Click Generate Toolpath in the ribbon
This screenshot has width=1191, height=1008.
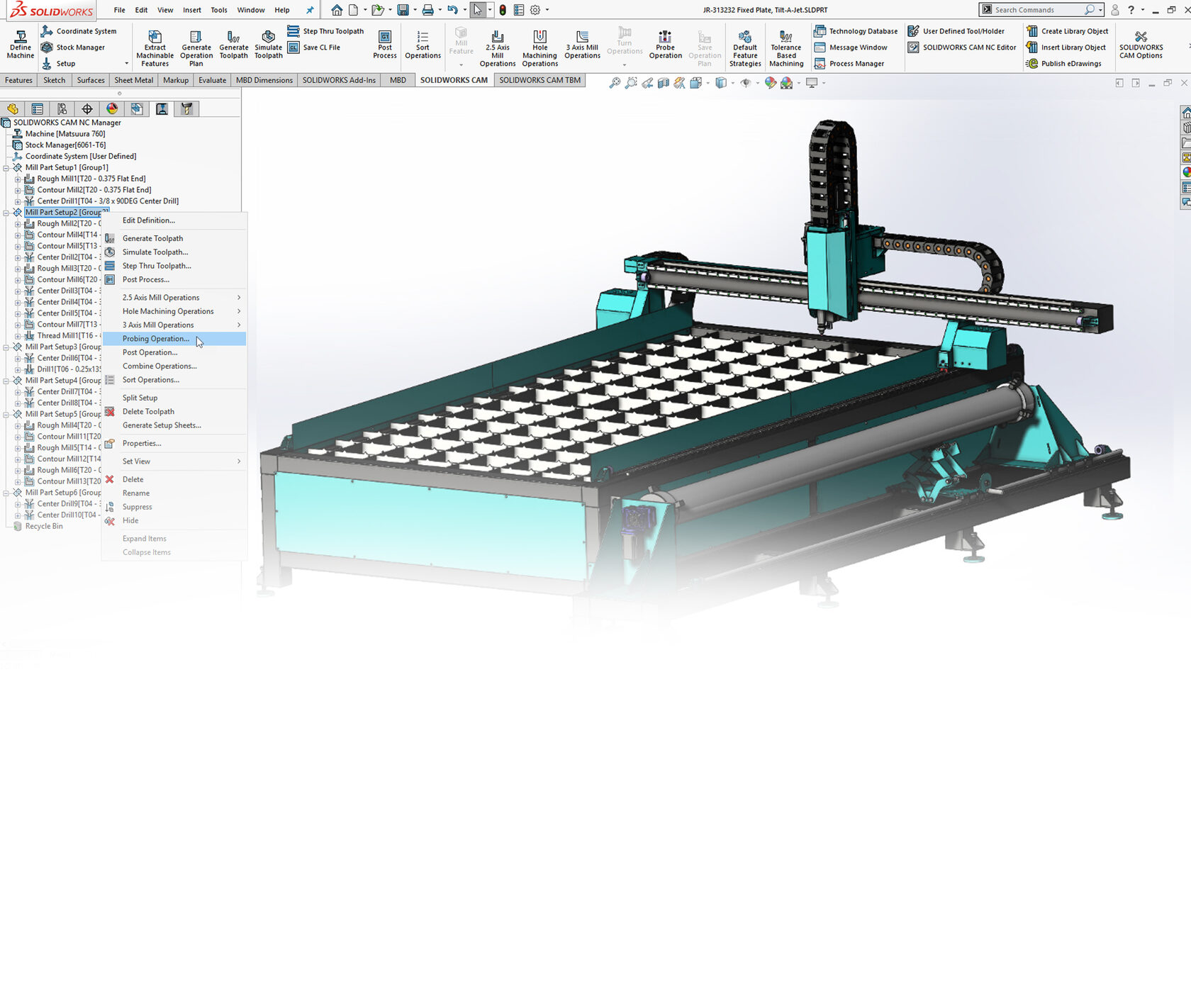233,44
